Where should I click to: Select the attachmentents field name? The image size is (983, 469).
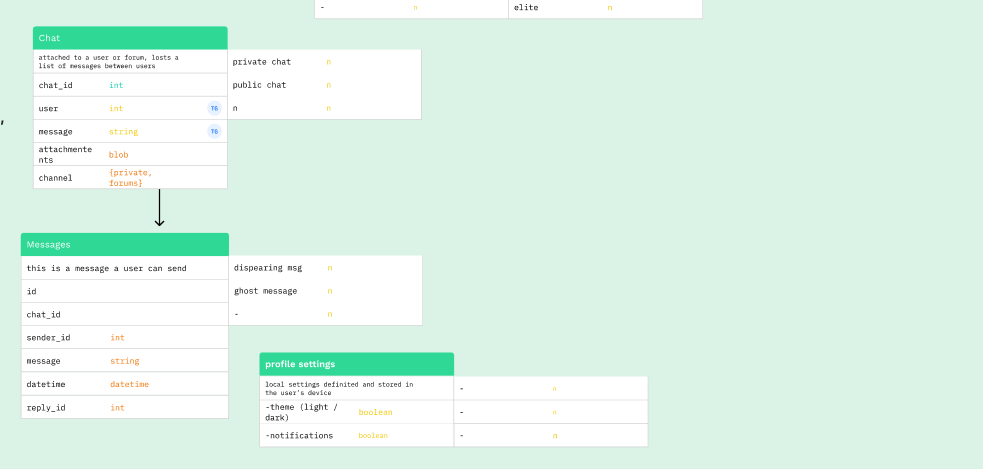click(x=65, y=154)
